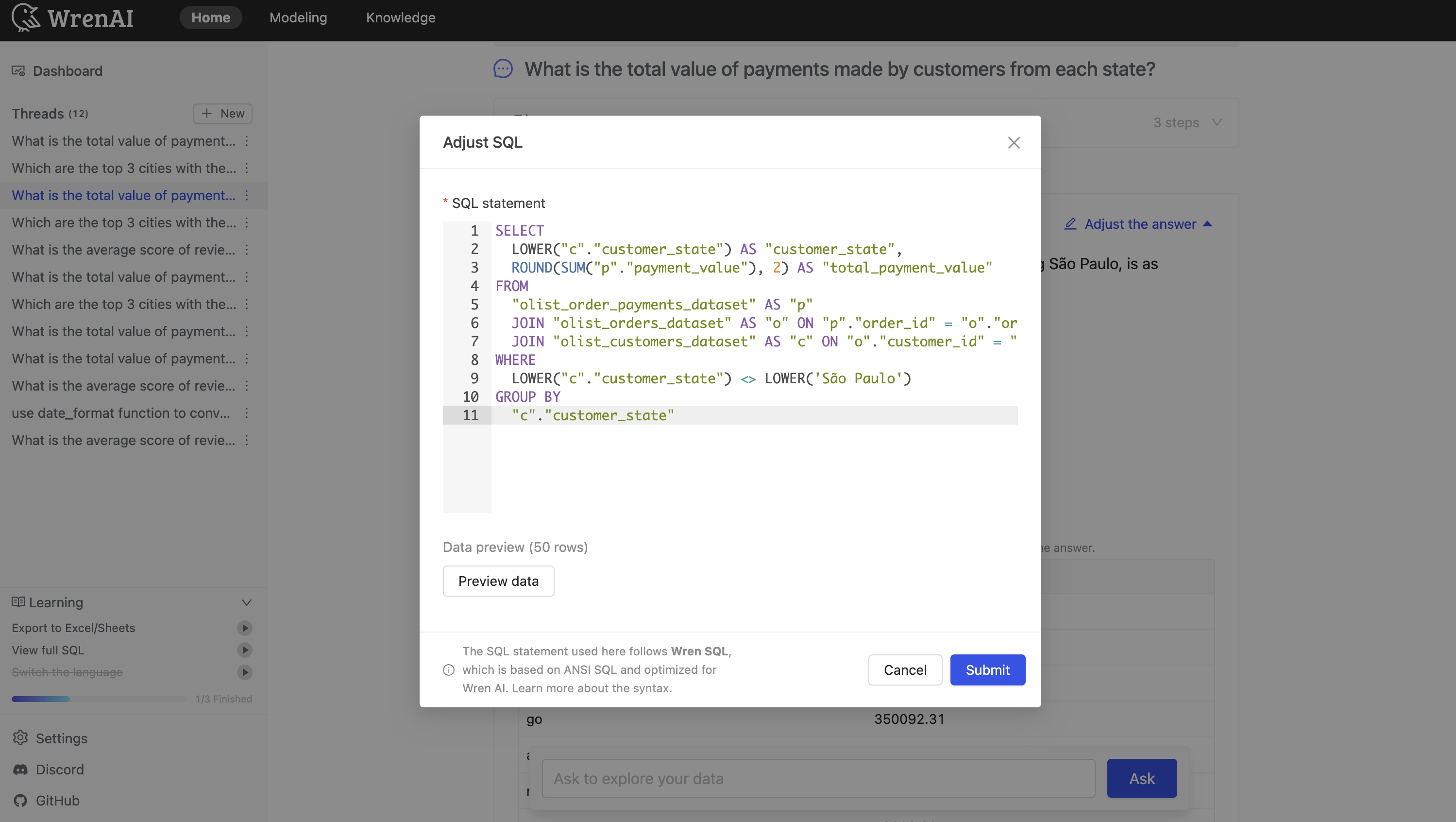Screen dimensions: 1456x822
Task: Click the learning progress bar
Action: [x=99, y=699]
